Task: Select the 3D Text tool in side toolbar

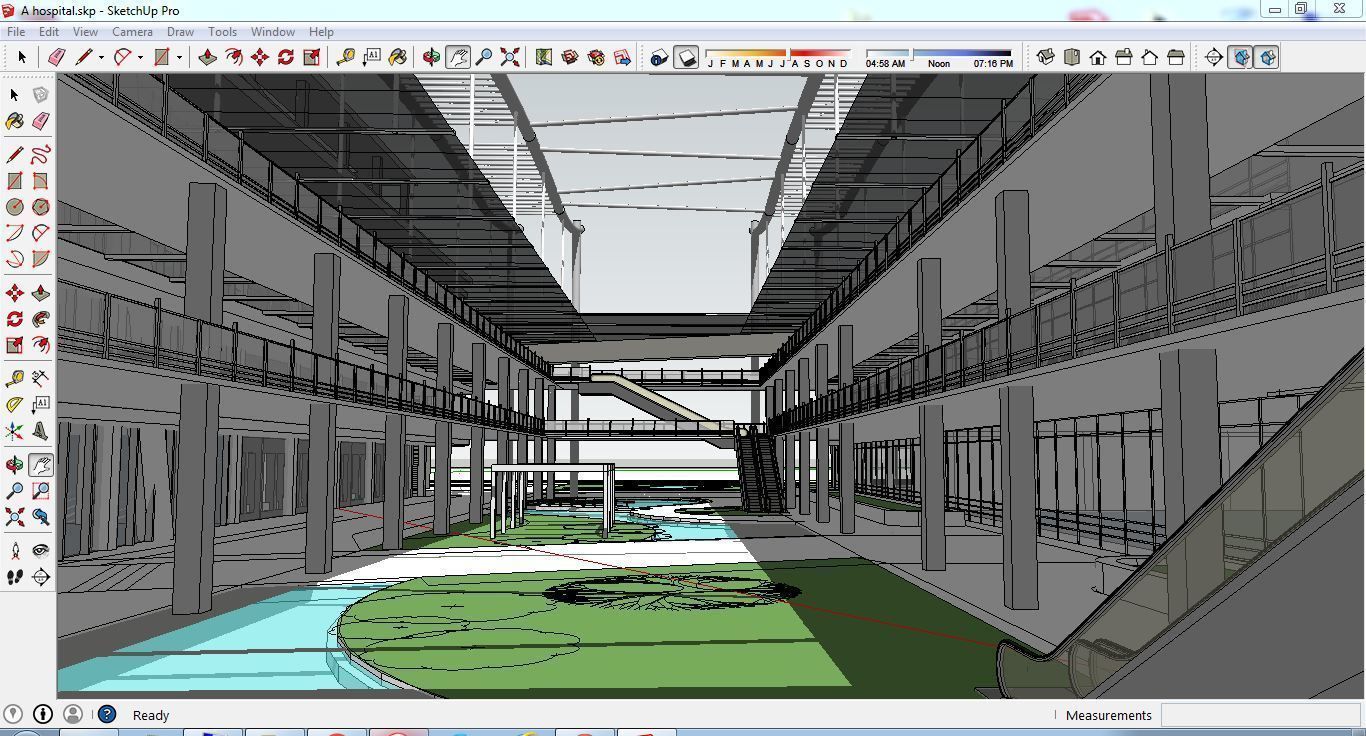Action: click(x=41, y=431)
